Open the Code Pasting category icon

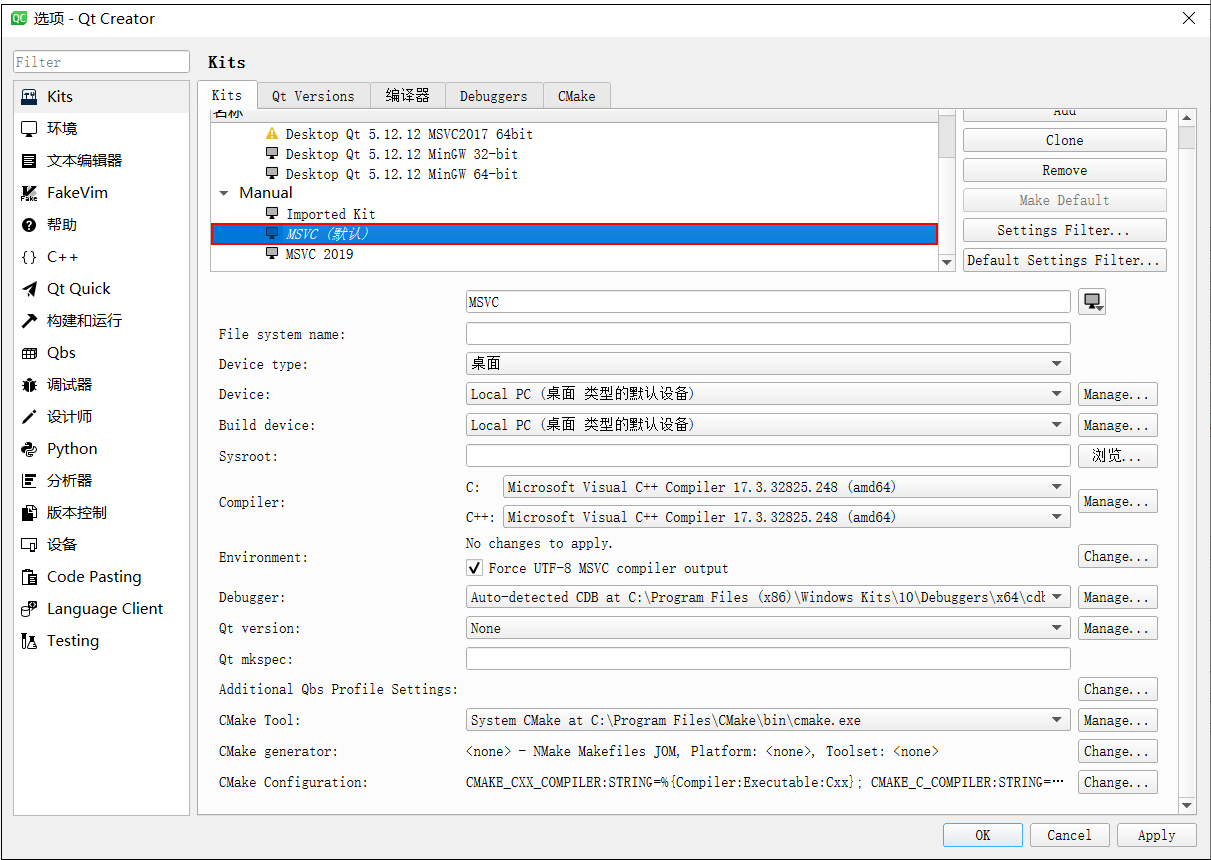tap(29, 577)
